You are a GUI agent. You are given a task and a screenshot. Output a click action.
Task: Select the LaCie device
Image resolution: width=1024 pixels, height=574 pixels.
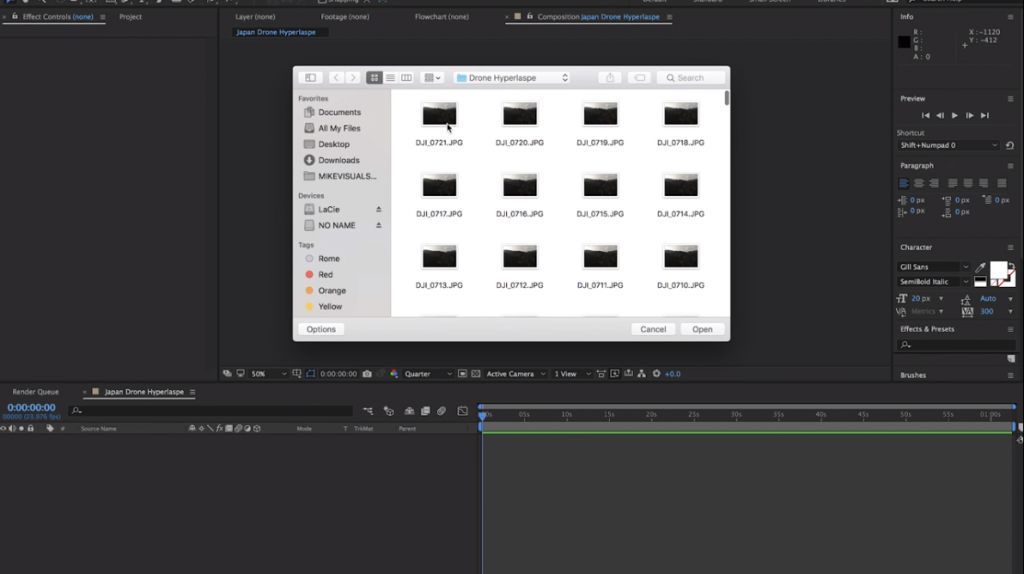(x=328, y=210)
